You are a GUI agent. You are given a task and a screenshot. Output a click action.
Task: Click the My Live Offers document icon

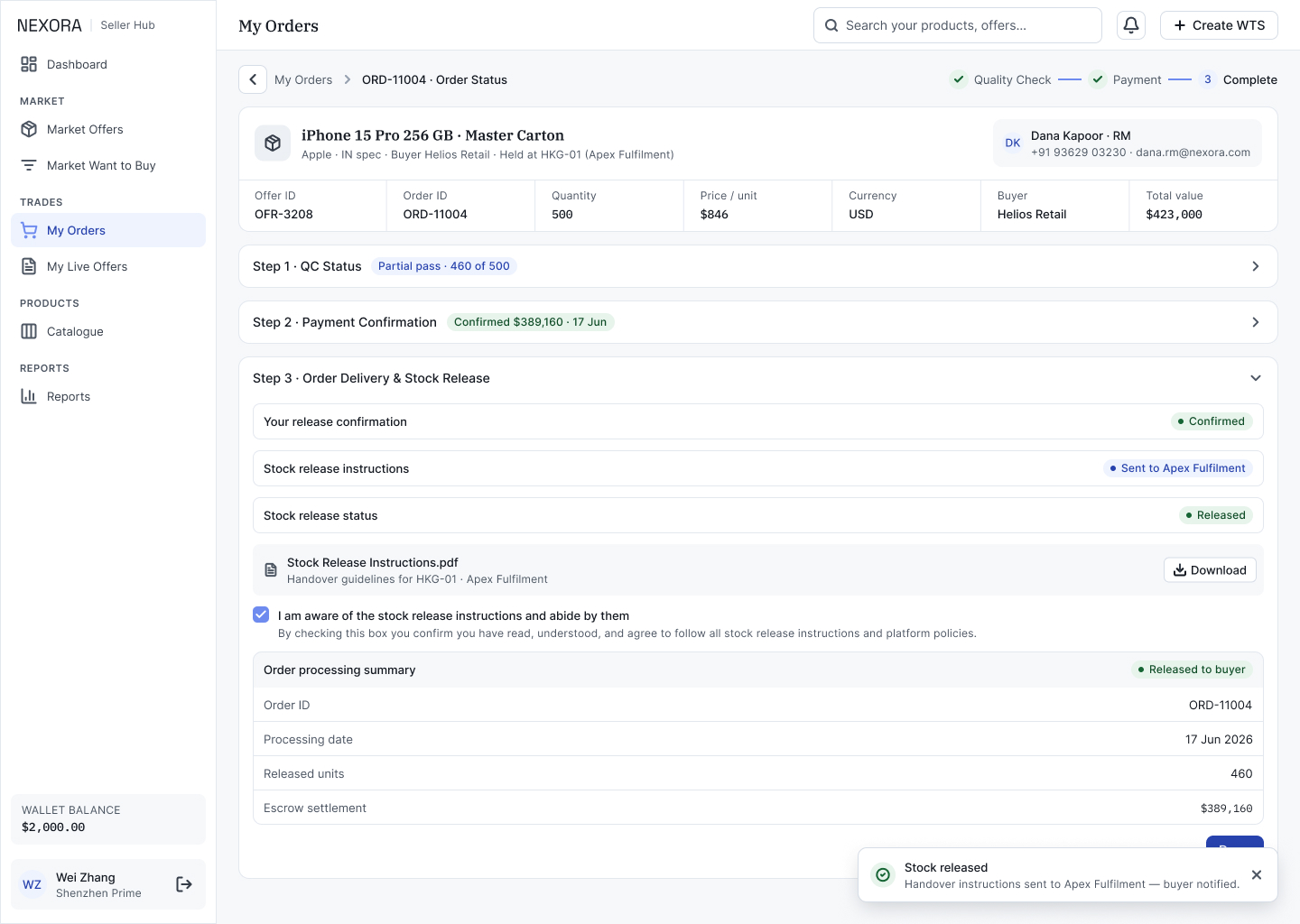coord(29,266)
